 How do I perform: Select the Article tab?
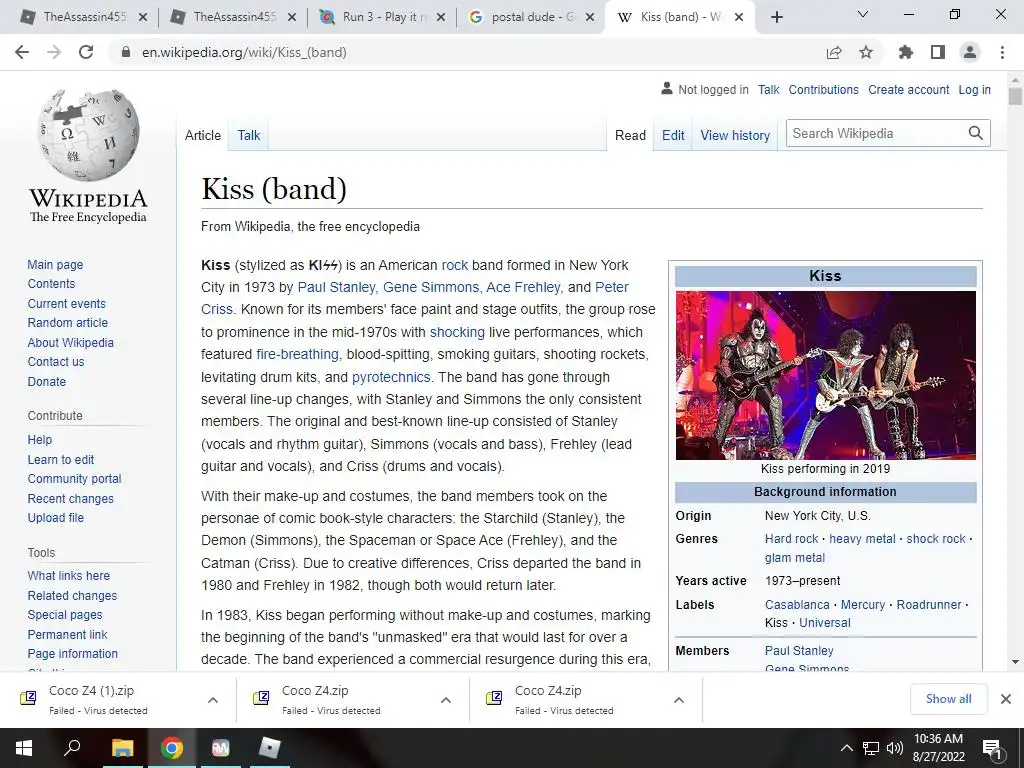tap(202, 135)
